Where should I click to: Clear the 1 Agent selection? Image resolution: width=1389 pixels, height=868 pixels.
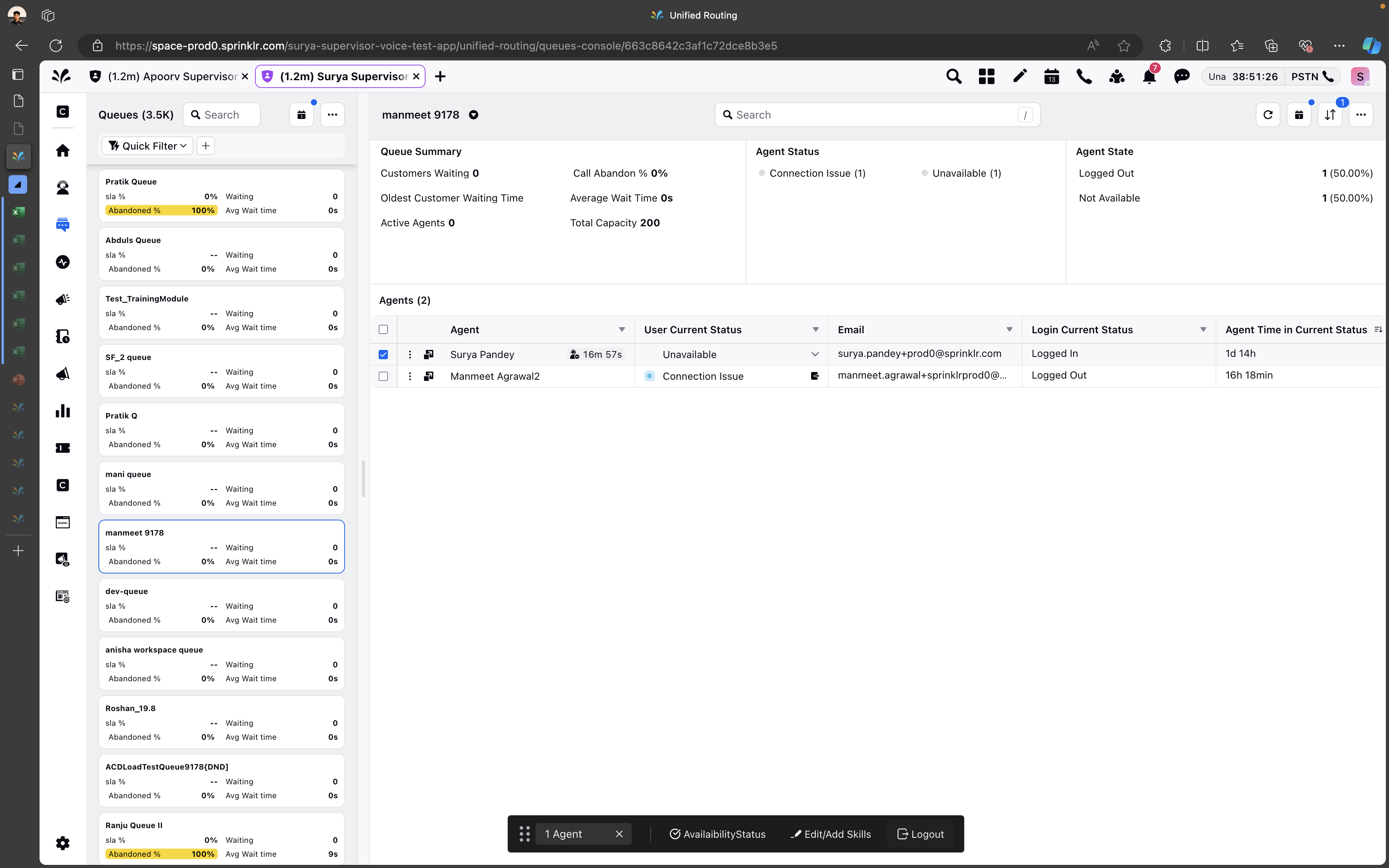pos(619,834)
